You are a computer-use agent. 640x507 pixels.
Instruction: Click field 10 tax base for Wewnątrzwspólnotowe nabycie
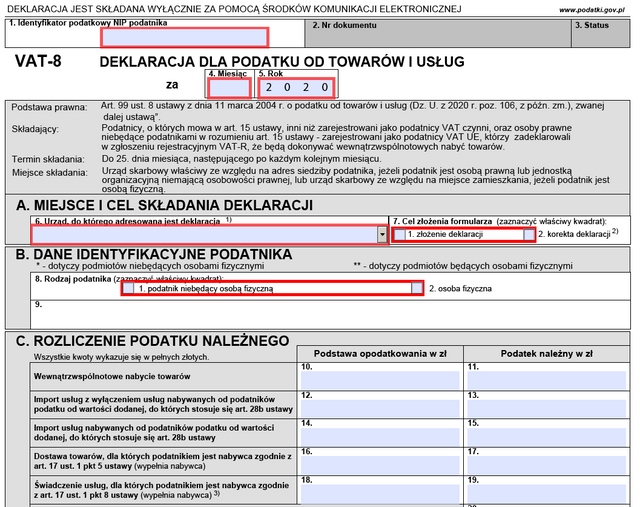(380, 380)
